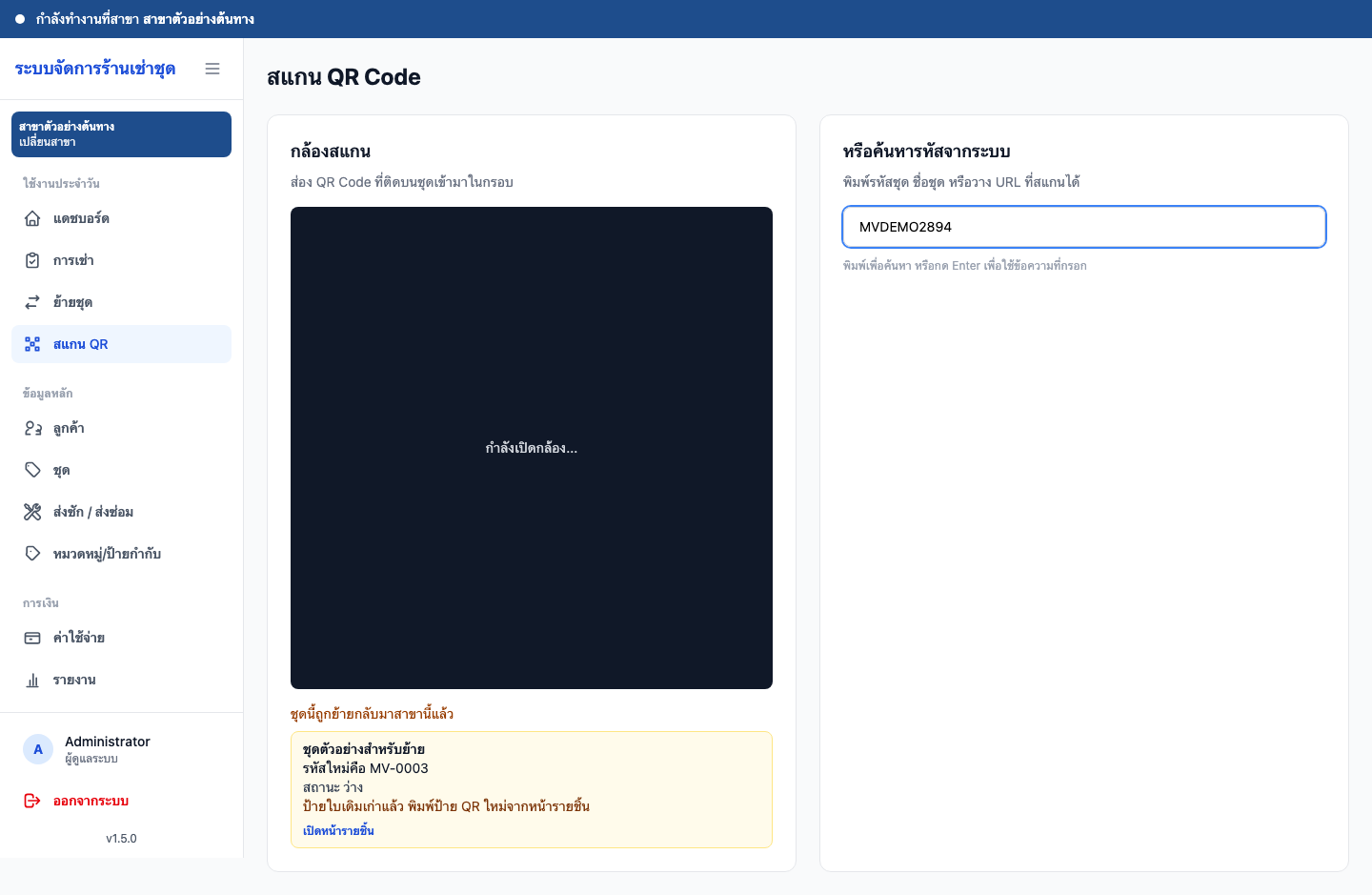Open the เปิดหน้ารายชิ้น link
This screenshot has height=895, width=1372.
click(338, 831)
